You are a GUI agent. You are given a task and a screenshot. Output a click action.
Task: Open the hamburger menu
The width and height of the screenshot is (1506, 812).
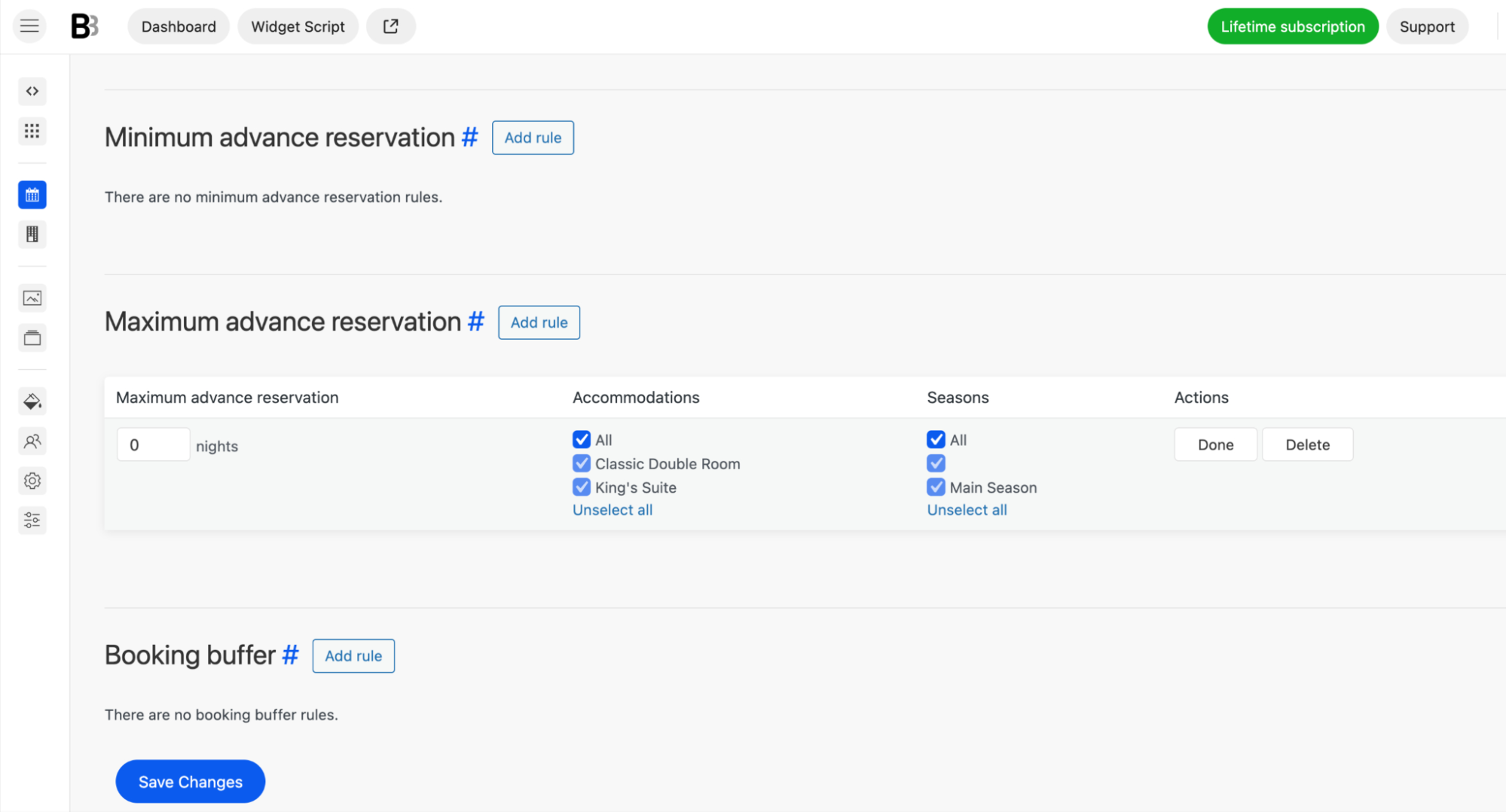pyautogui.click(x=29, y=26)
